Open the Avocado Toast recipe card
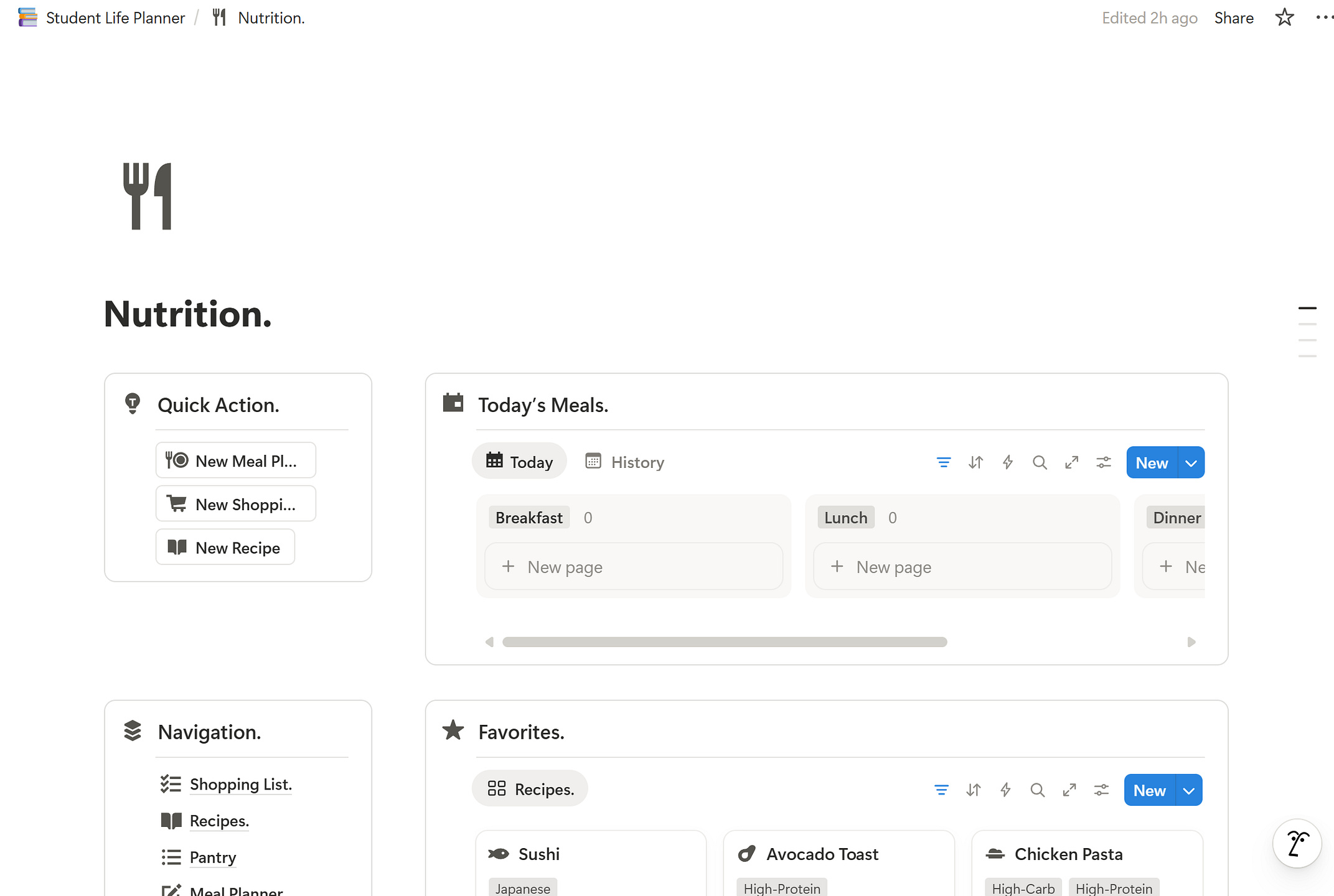The image size is (1334, 896). pyautogui.click(x=838, y=864)
